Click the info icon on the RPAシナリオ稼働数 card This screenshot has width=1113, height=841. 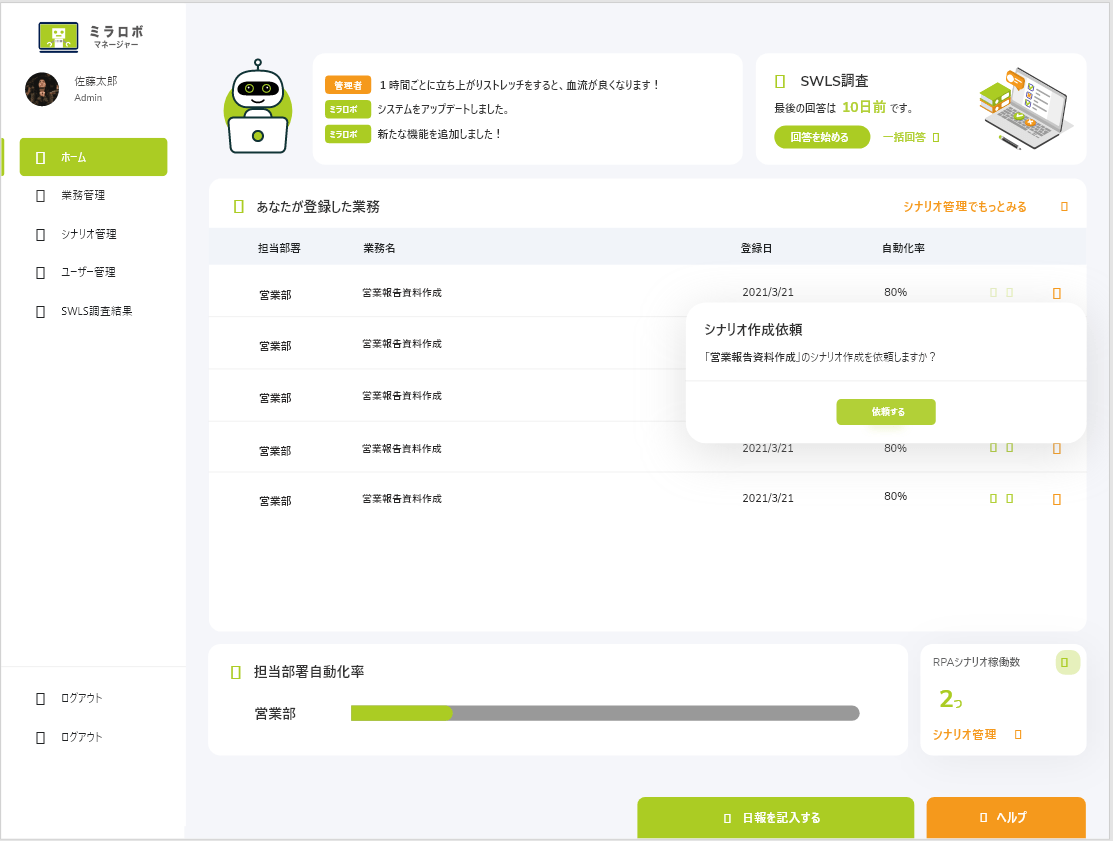tap(1067, 662)
